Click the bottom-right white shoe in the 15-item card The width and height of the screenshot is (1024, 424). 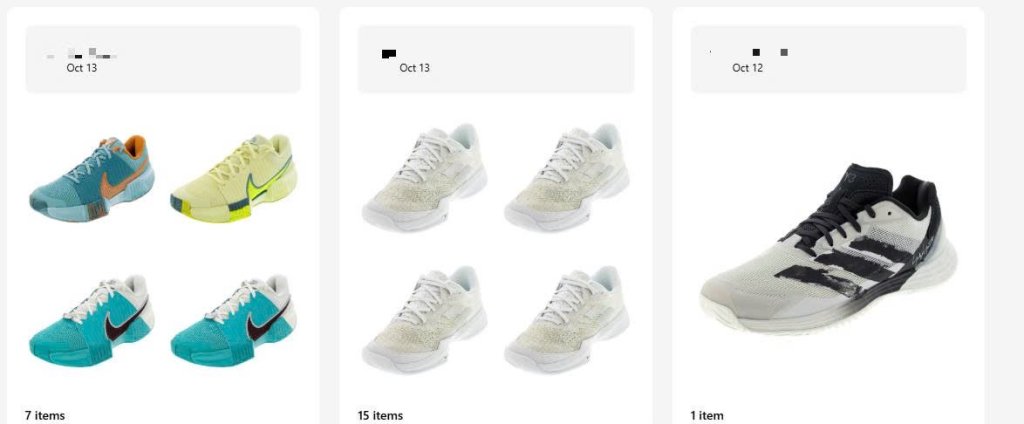567,318
